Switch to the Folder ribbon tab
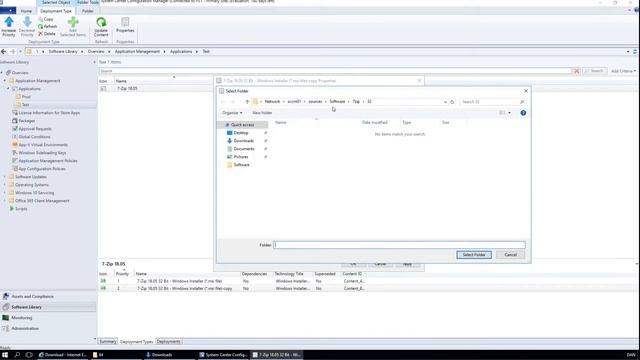The image size is (640, 360). pyautogui.click(x=88, y=11)
